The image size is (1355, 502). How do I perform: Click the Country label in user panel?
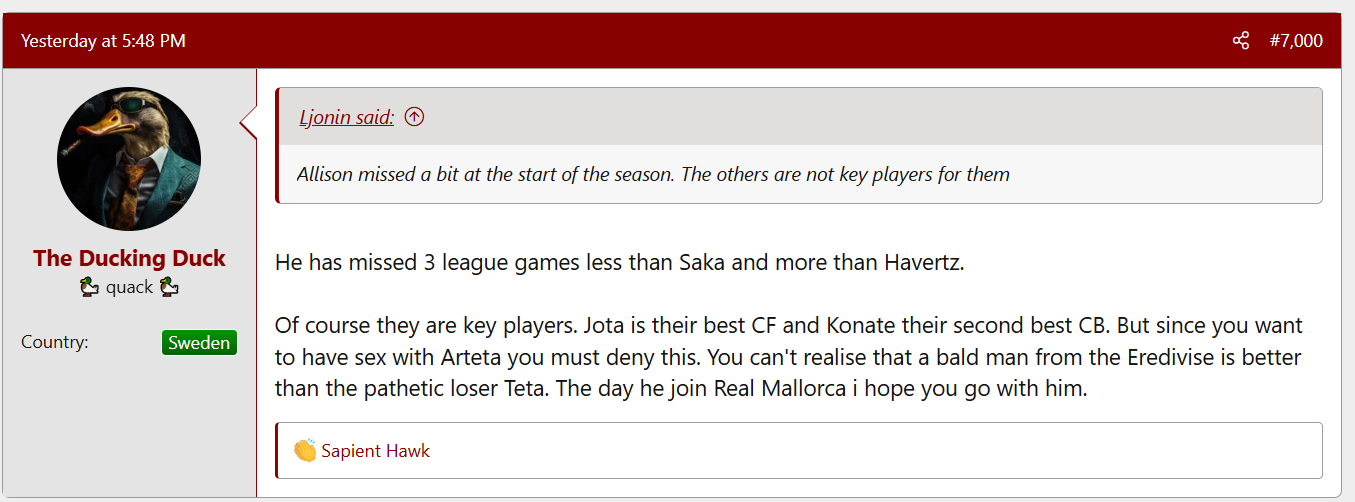55,342
